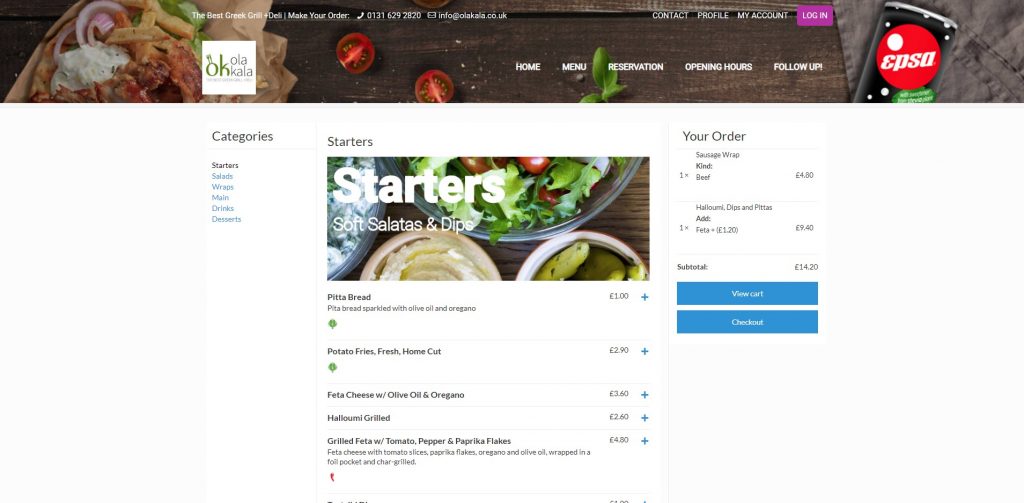This screenshot has width=1024, height=503.
Task: Click the View cart button
Action: (x=747, y=294)
